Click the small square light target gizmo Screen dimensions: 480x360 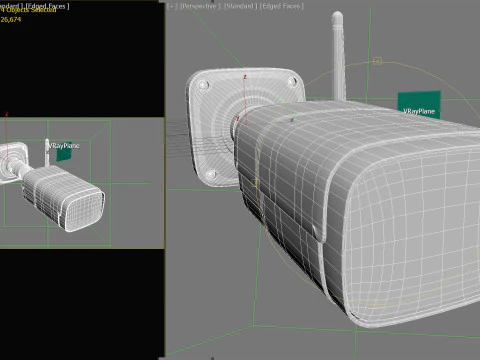coord(377,61)
